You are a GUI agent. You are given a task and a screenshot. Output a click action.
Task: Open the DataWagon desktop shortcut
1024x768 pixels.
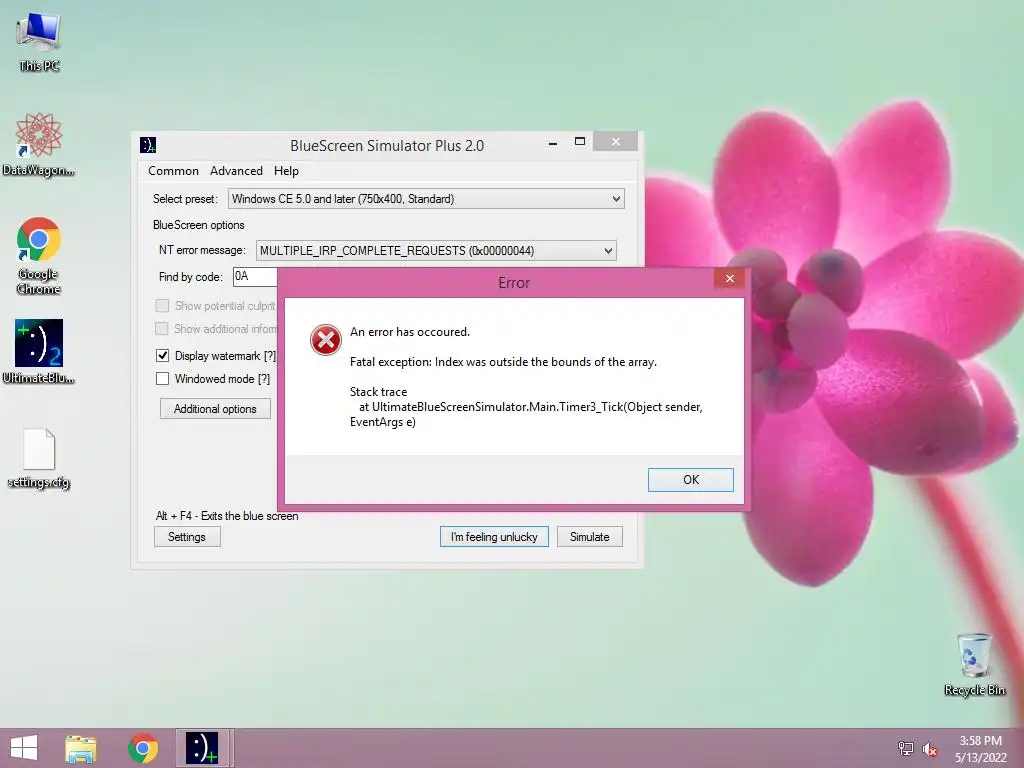39,144
